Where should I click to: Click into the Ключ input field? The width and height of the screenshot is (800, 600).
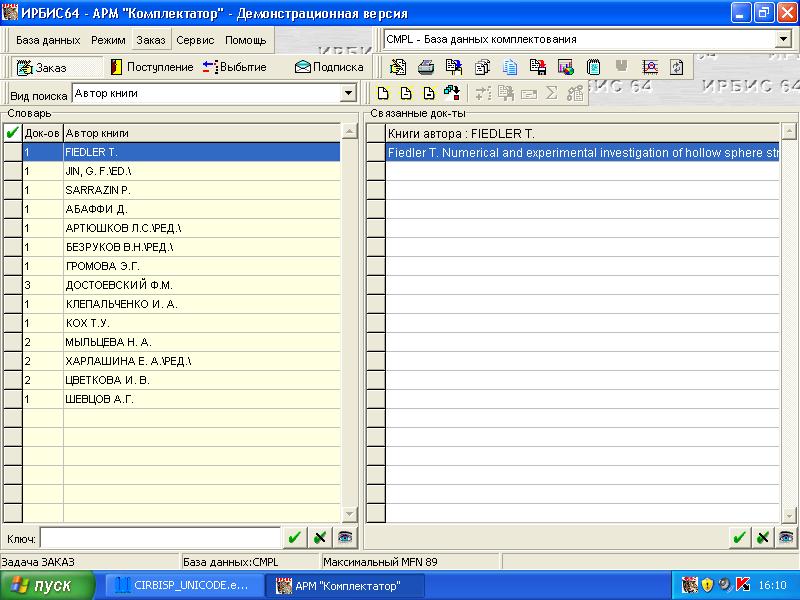pyautogui.click(x=160, y=537)
